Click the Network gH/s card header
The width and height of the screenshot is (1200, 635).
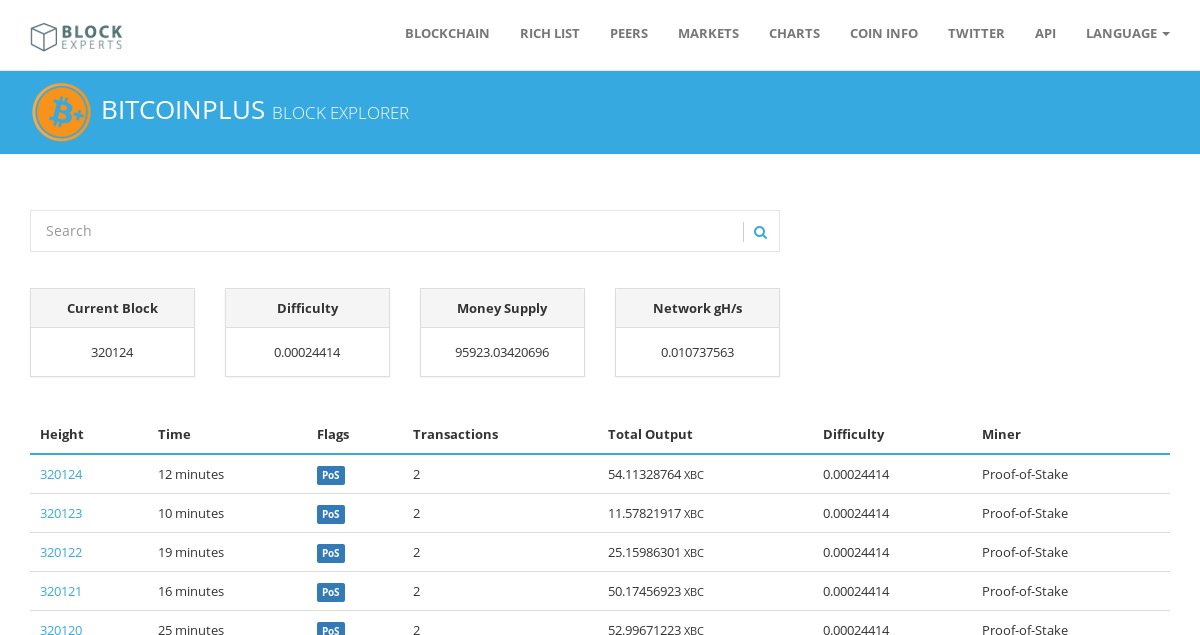(x=697, y=308)
